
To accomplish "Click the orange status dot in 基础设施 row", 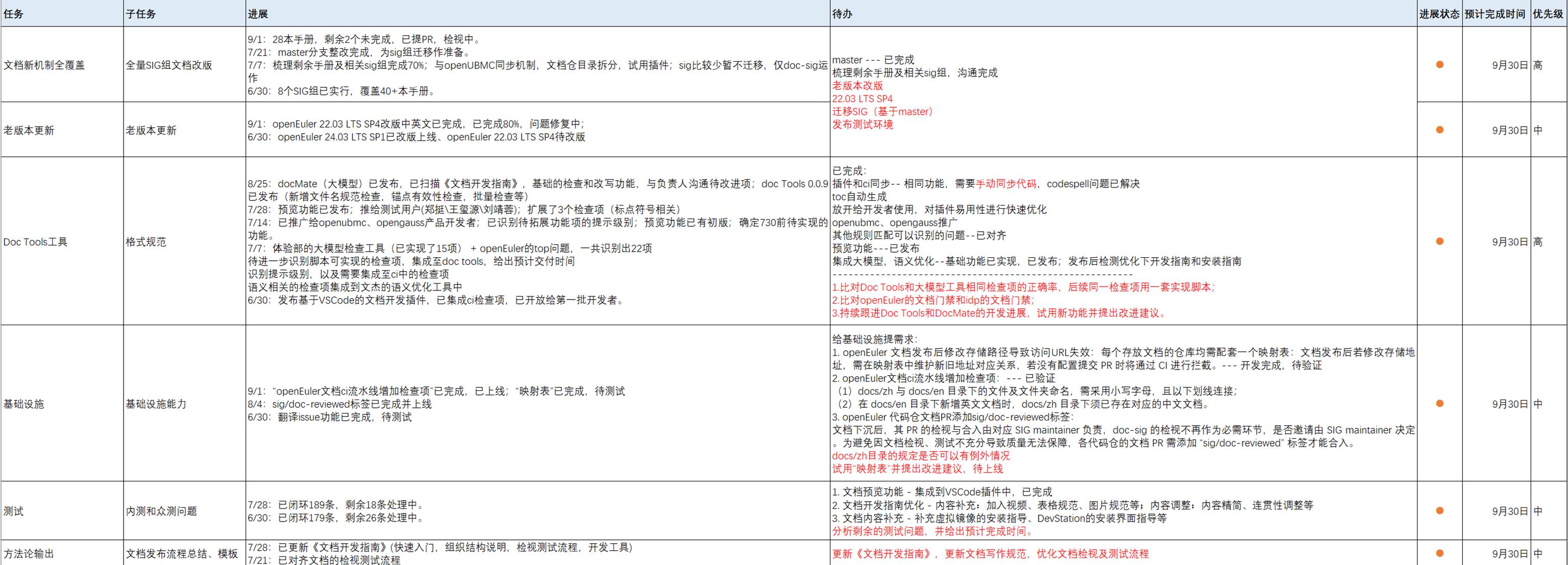I will [x=1439, y=404].
